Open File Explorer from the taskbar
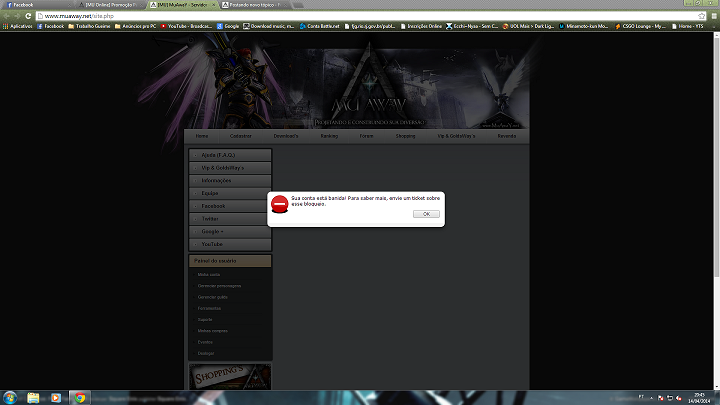Viewport: 720px width, 405px height. (56, 397)
